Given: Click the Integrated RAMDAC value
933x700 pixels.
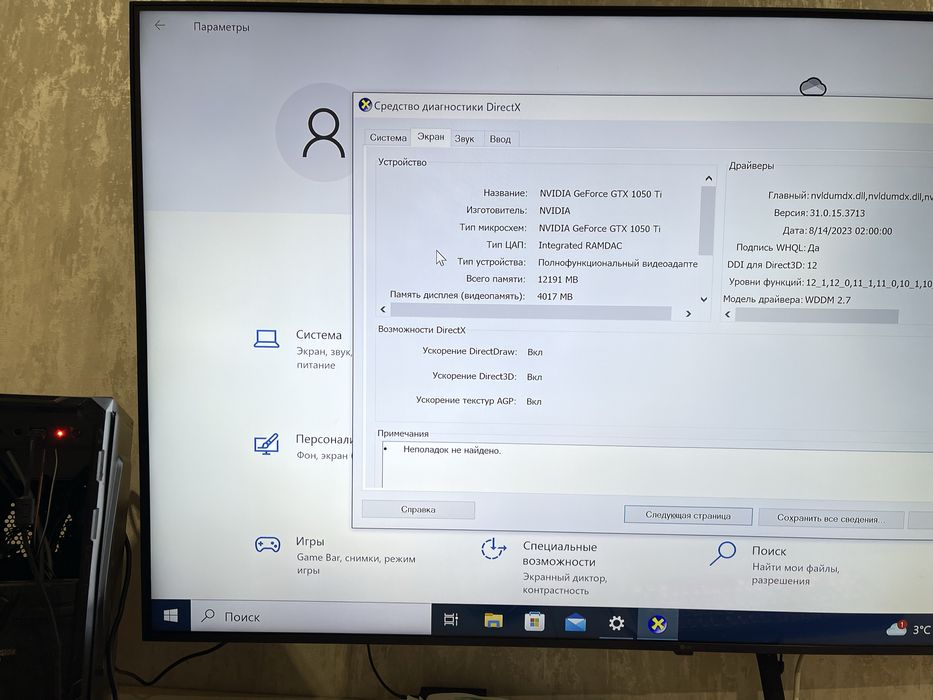Looking at the screenshot, I should [x=580, y=245].
